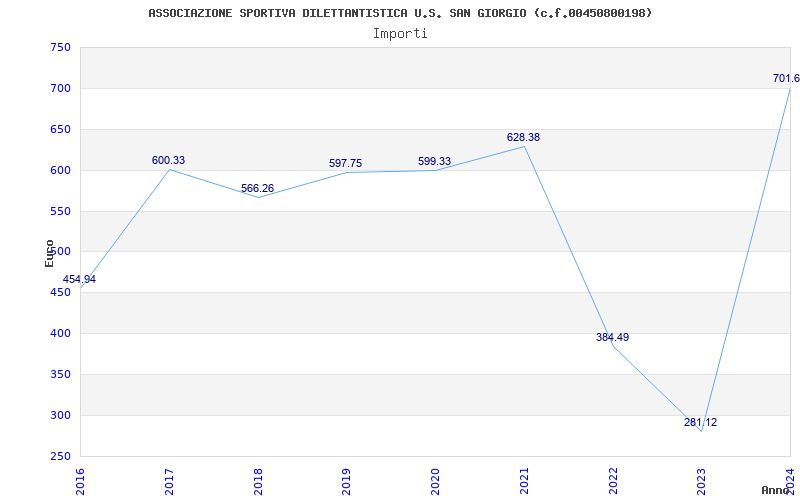The width and height of the screenshot is (800, 500).
Task: Click the 384.49 data label
Action: 612,337
